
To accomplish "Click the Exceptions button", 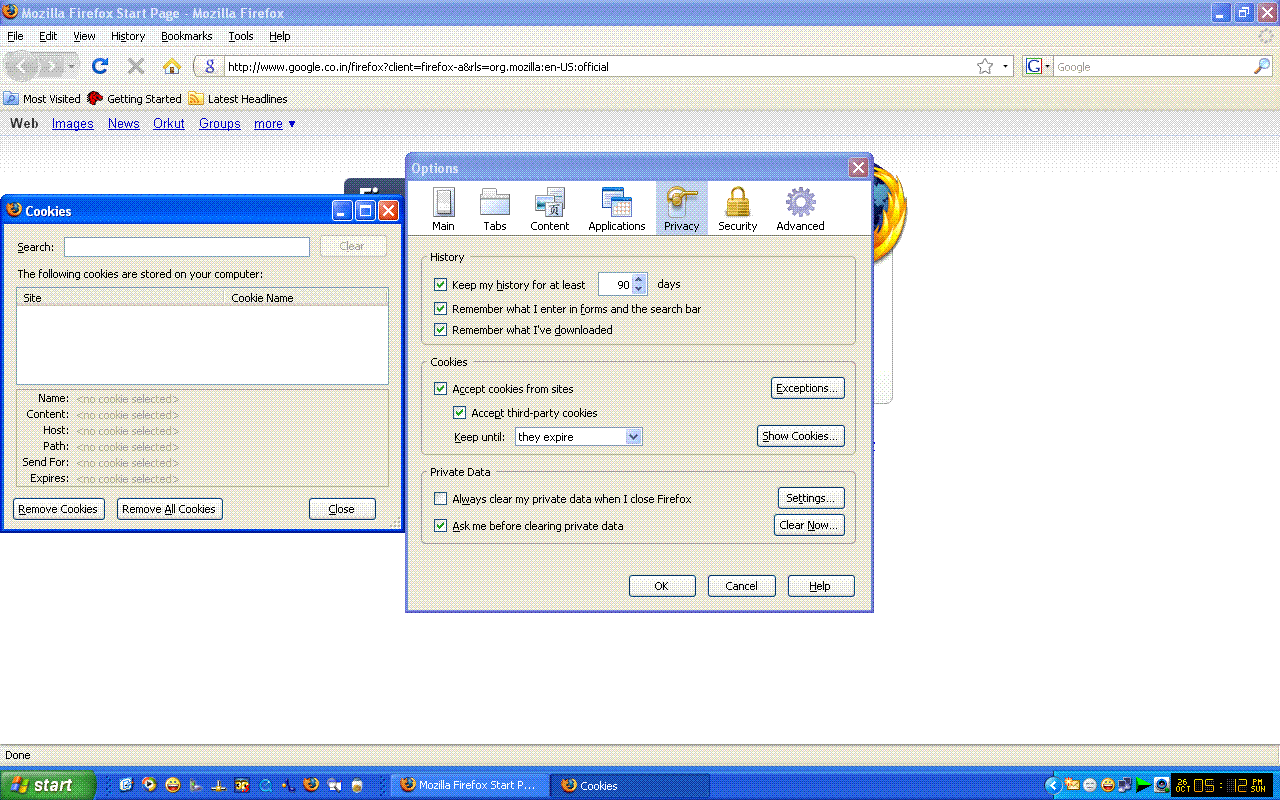I will click(808, 388).
